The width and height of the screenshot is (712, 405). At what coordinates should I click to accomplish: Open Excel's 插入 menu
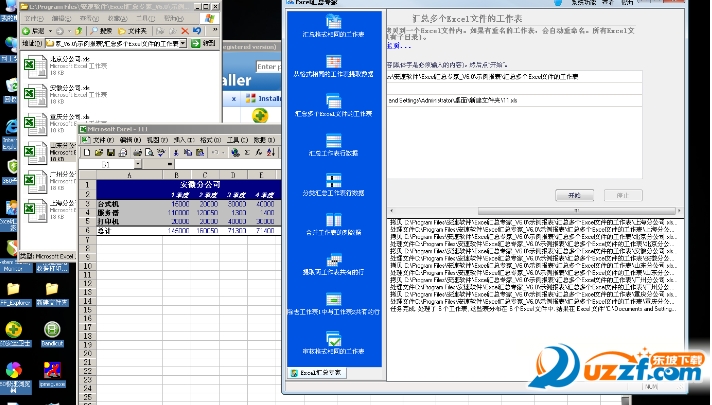coord(184,140)
